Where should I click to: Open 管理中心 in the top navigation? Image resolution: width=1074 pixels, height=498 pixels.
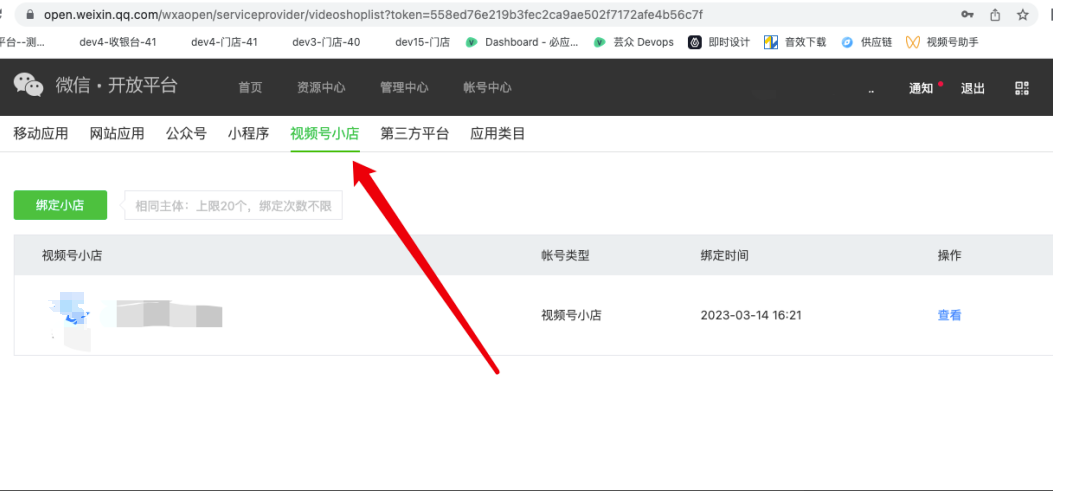[404, 88]
